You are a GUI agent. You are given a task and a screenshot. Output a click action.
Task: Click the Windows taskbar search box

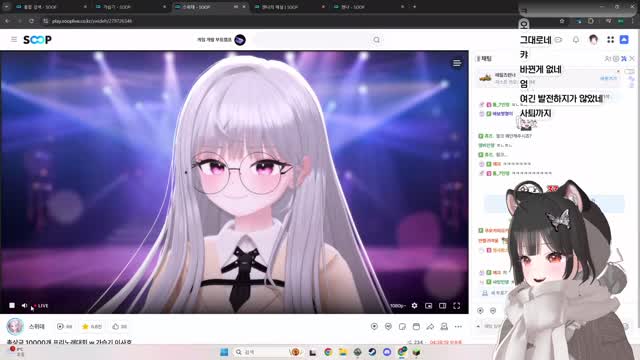(267, 352)
